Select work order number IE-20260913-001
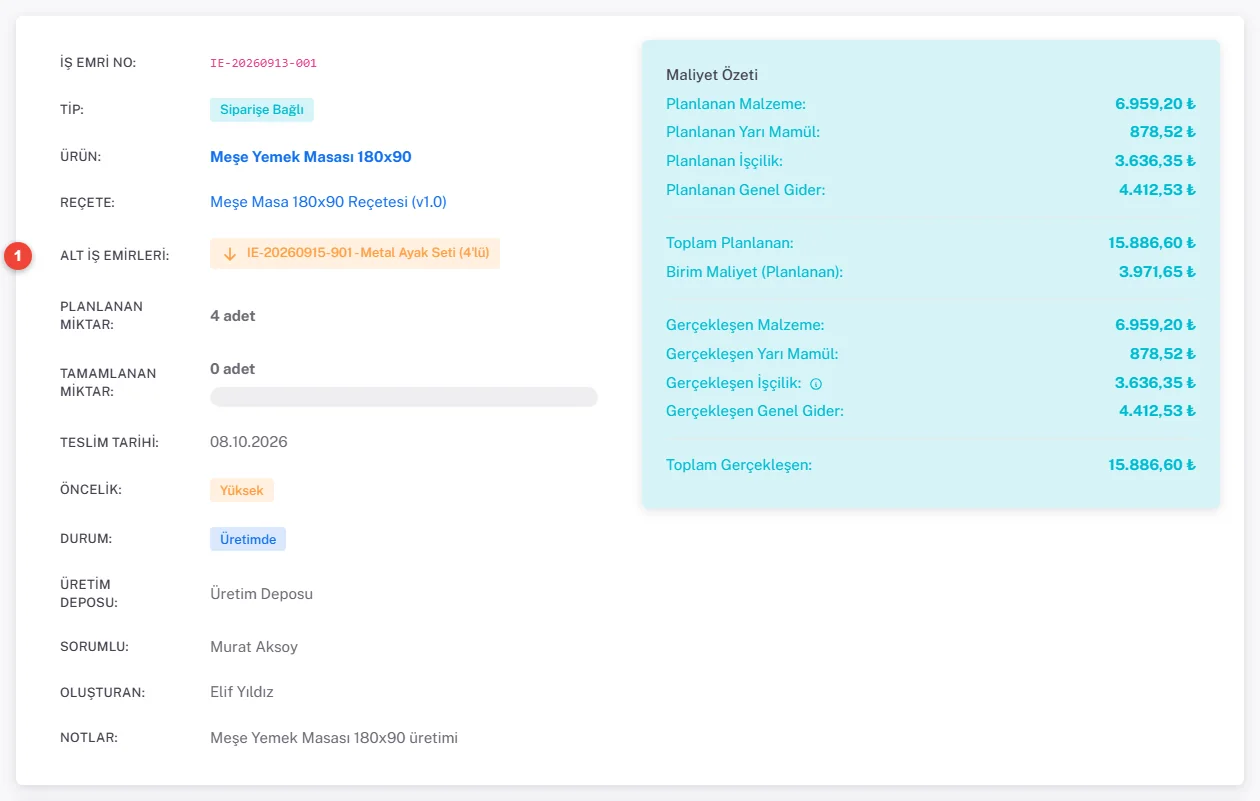The width and height of the screenshot is (1260, 801). tap(264, 63)
